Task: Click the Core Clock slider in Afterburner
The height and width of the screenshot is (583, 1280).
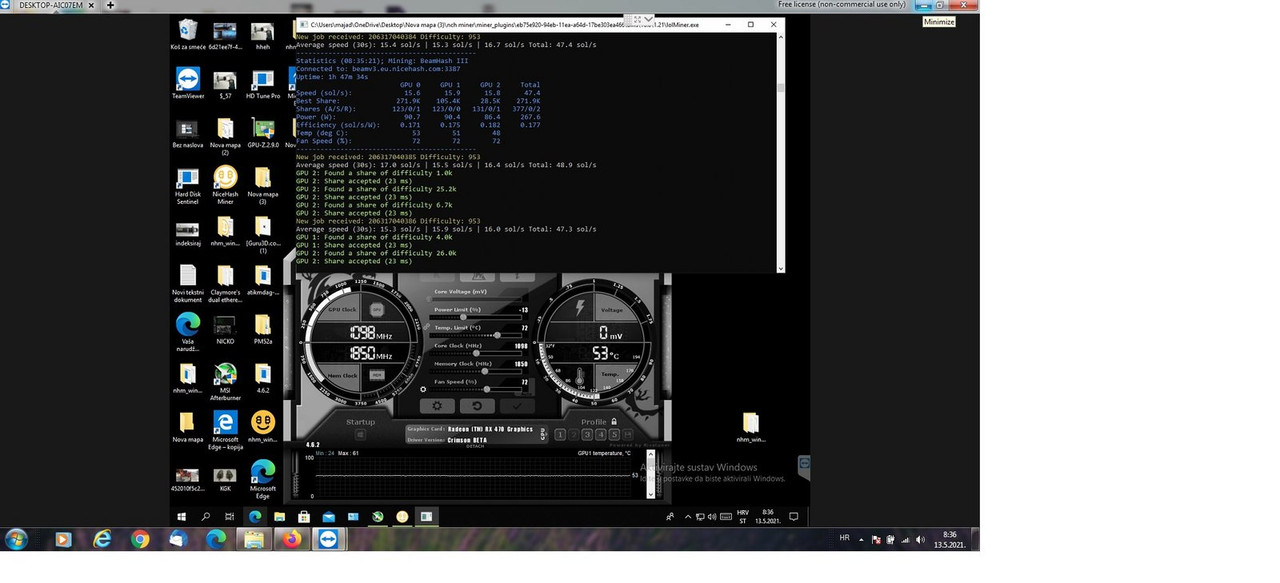Action: 473,353
